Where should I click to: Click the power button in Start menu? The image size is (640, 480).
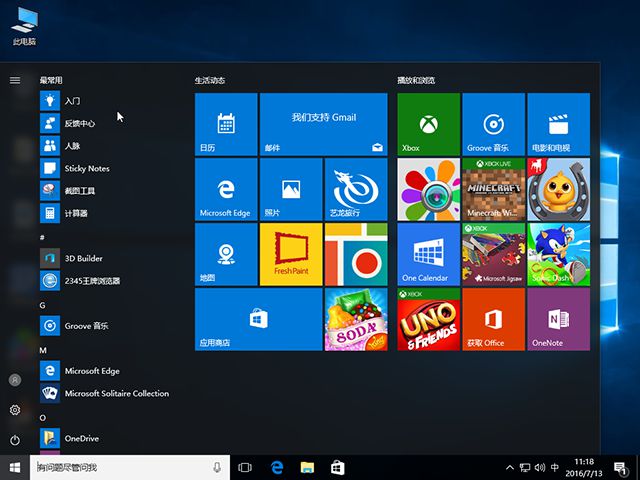15,440
